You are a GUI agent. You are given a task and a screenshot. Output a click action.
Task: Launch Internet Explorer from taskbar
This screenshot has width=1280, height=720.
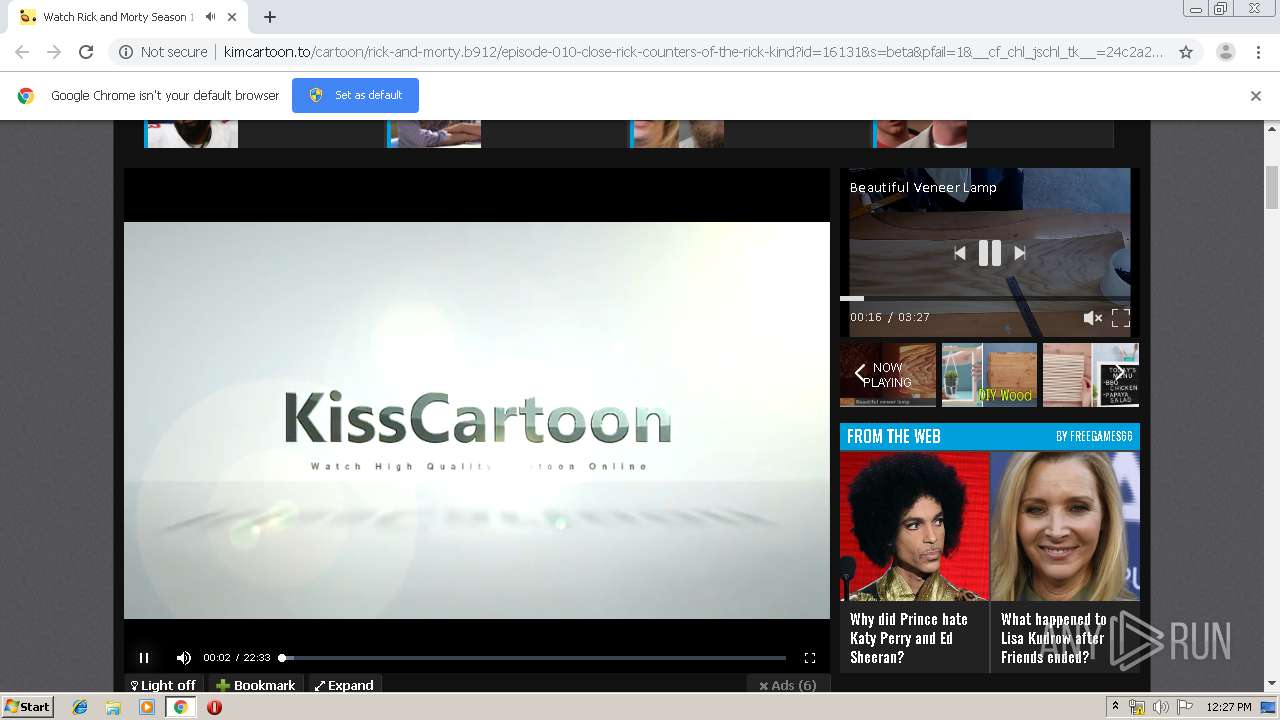[80, 707]
